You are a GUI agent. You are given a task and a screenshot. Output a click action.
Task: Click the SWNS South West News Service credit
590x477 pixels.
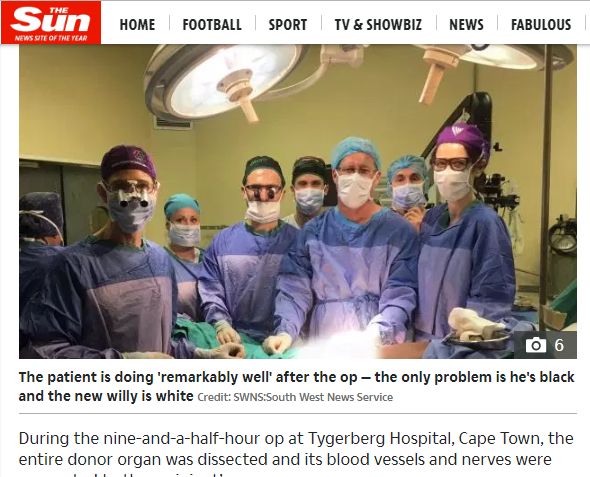(295, 397)
